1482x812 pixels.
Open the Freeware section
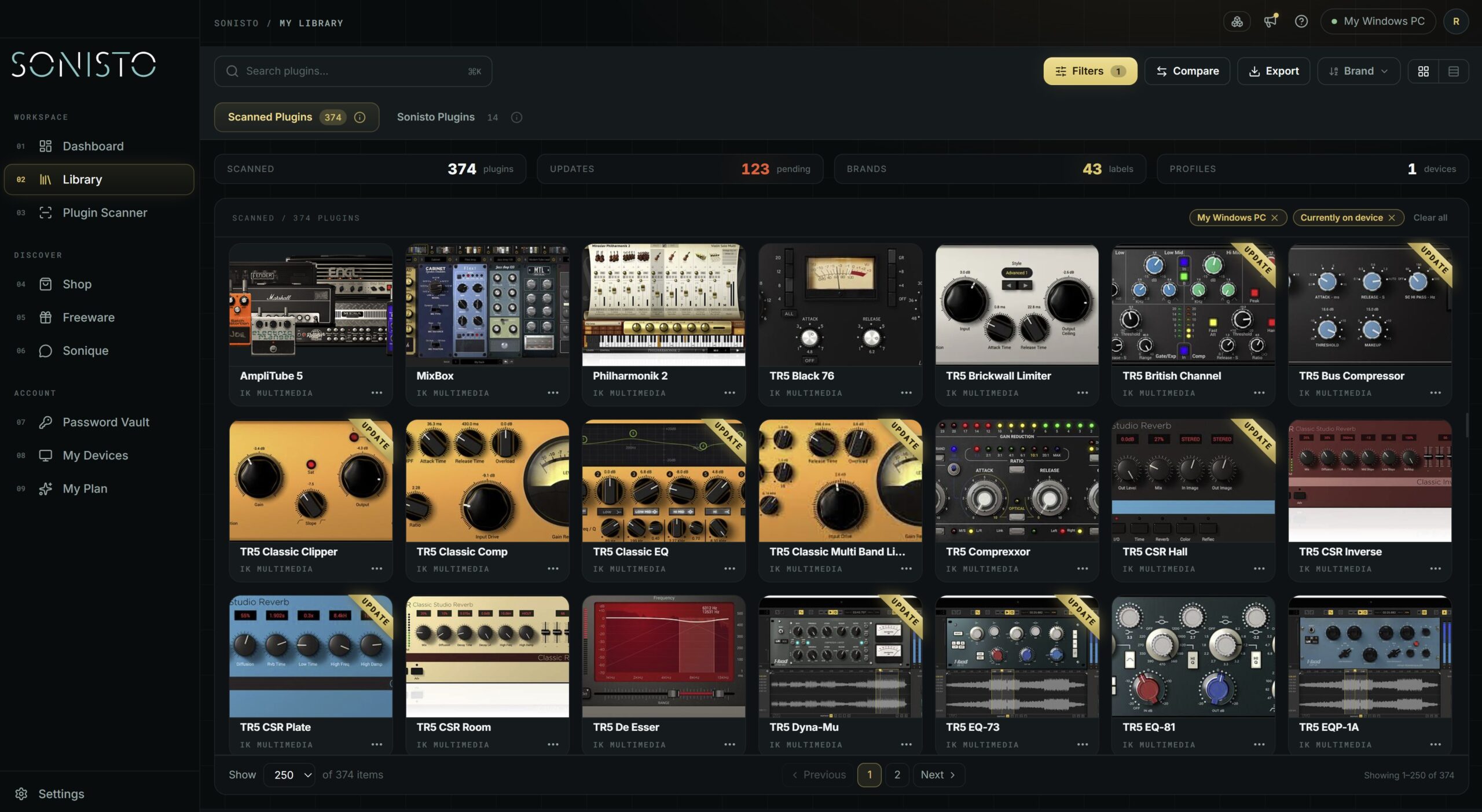pyautogui.click(x=98, y=317)
